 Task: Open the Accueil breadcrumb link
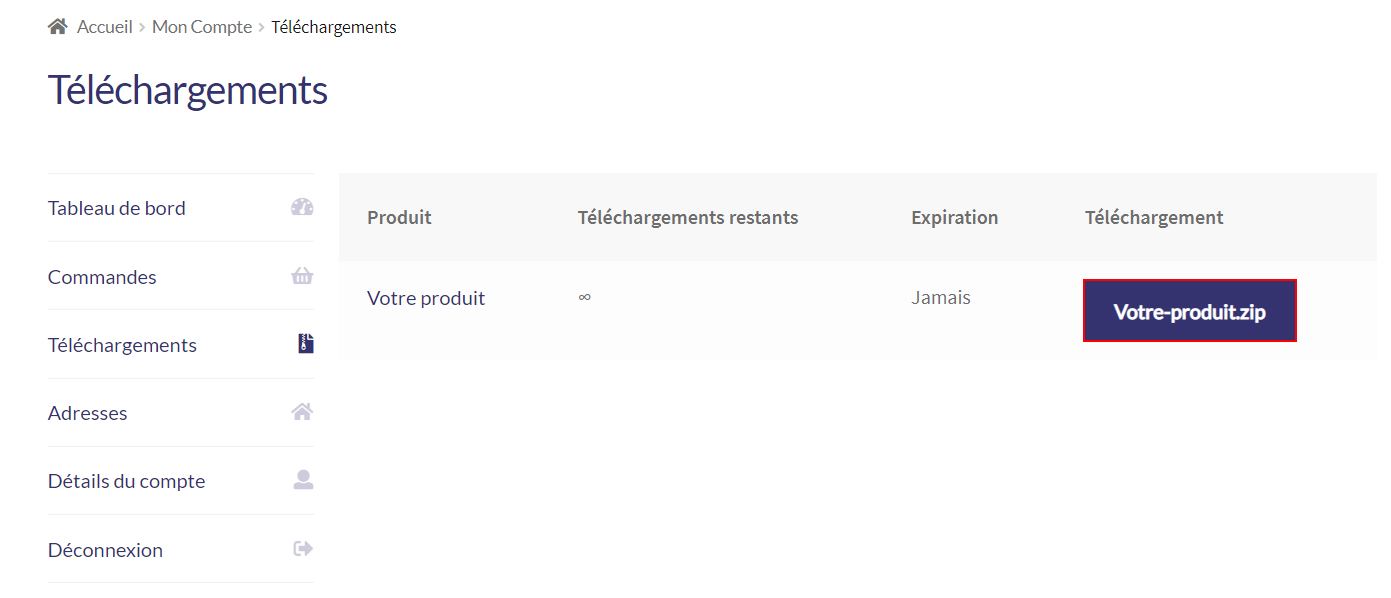(105, 27)
